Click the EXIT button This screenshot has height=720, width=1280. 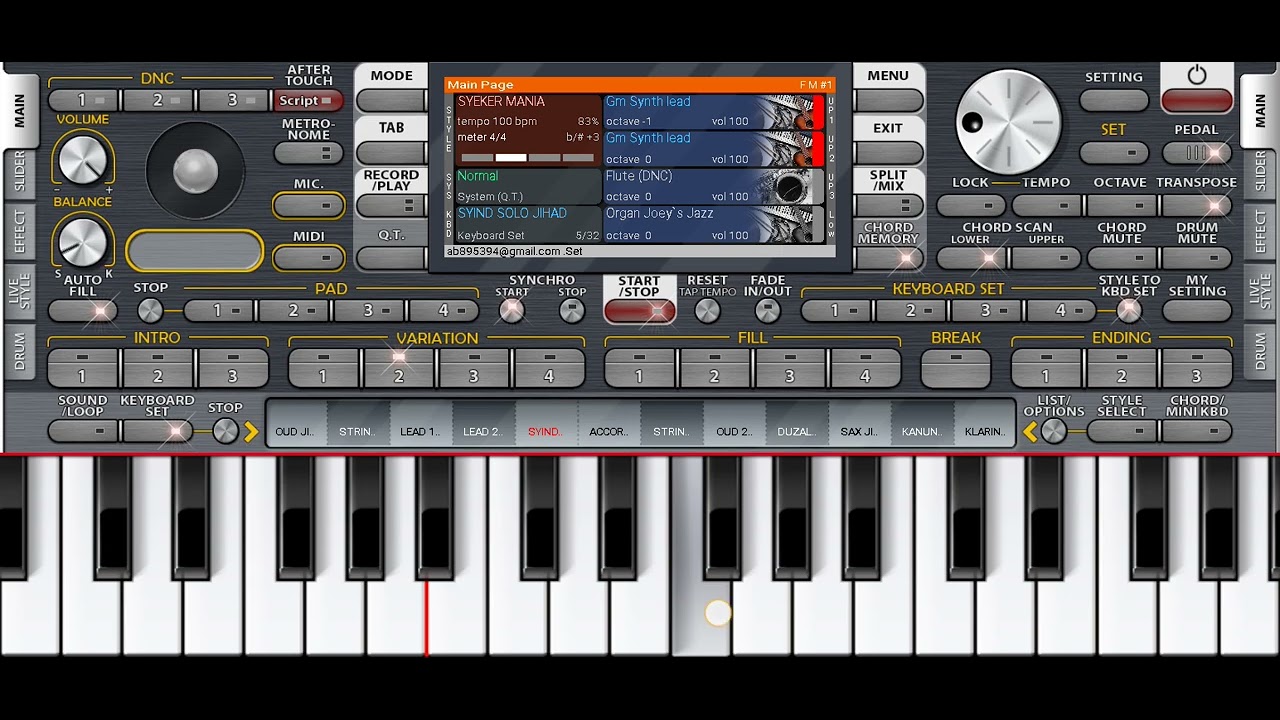888,153
